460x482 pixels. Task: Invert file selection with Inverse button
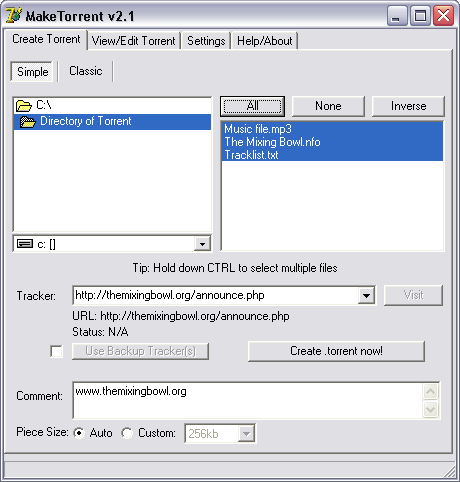tap(408, 106)
